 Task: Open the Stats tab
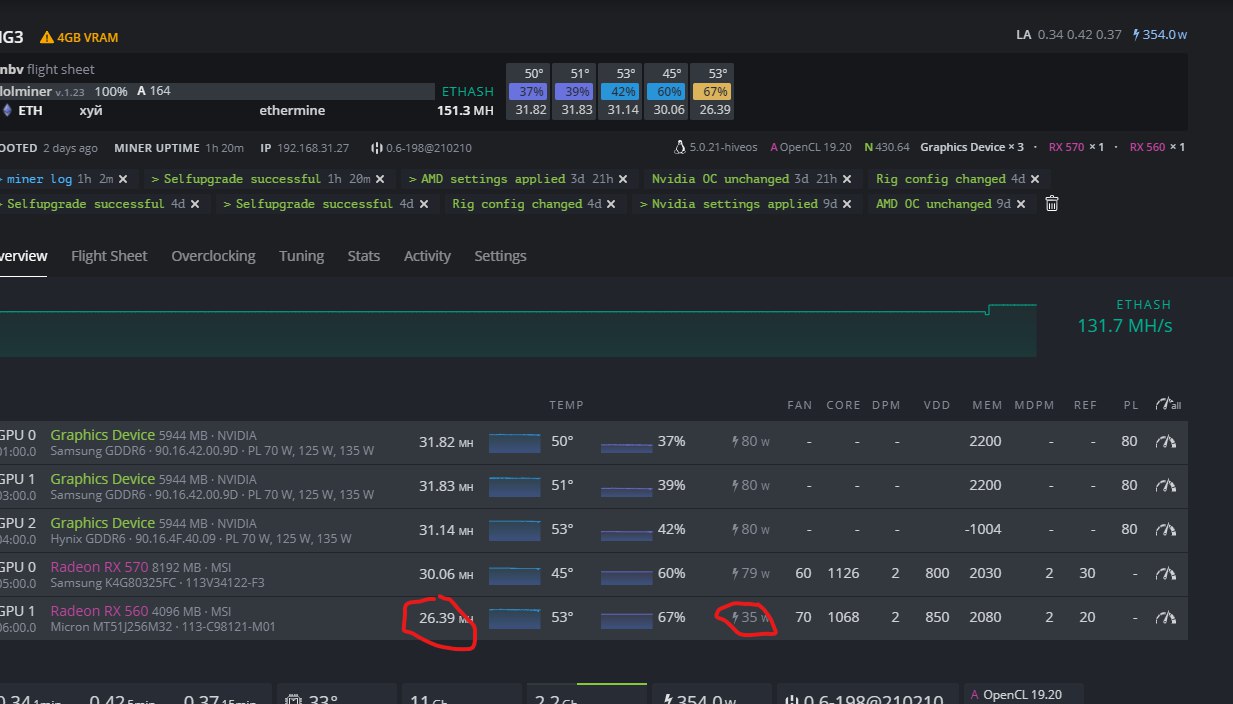pyautogui.click(x=364, y=256)
